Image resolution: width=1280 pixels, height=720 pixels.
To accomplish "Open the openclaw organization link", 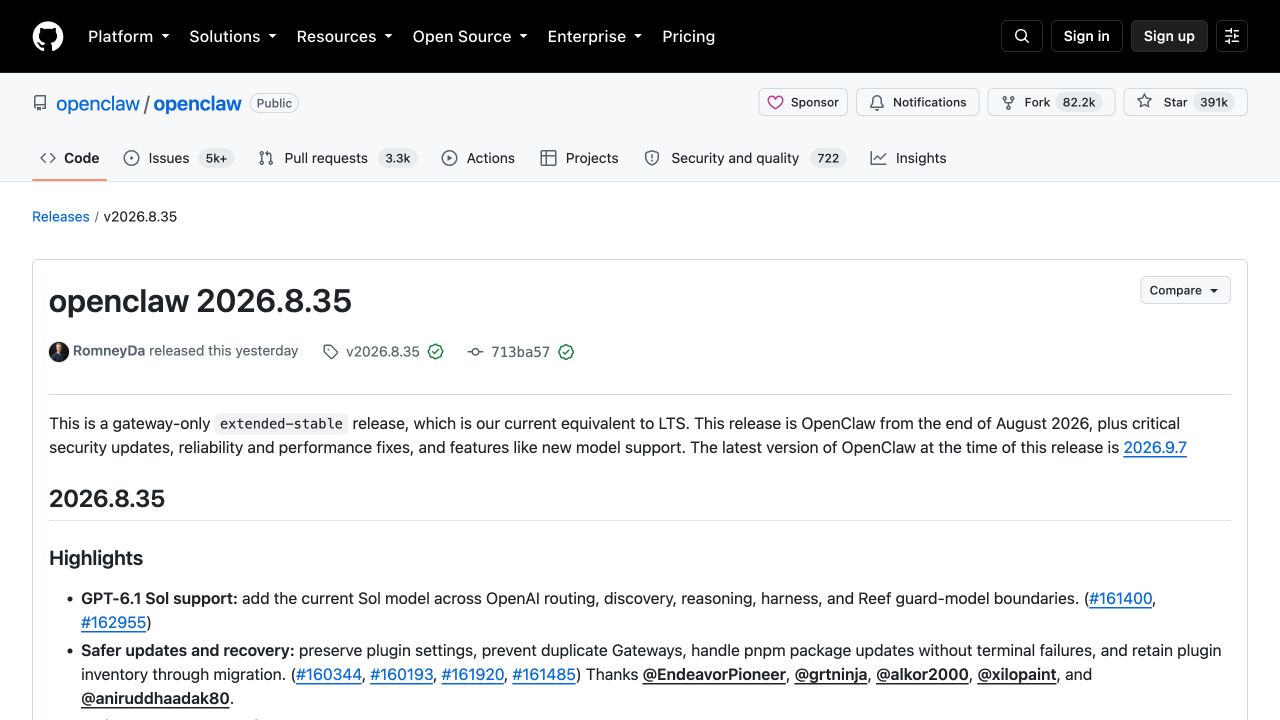I will 98,103.
